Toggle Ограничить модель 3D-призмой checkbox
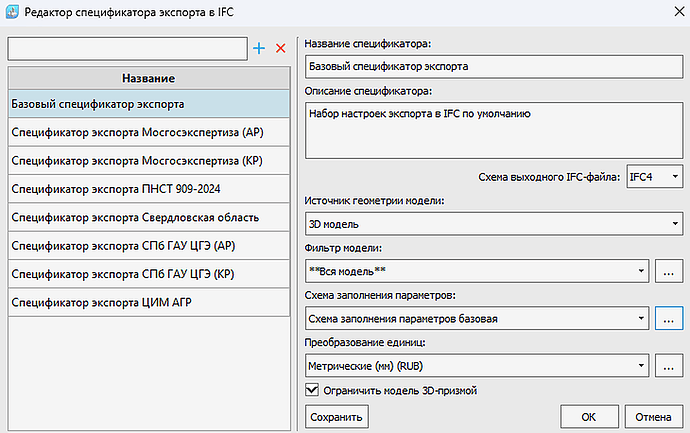690x433 pixels. (x=312, y=390)
